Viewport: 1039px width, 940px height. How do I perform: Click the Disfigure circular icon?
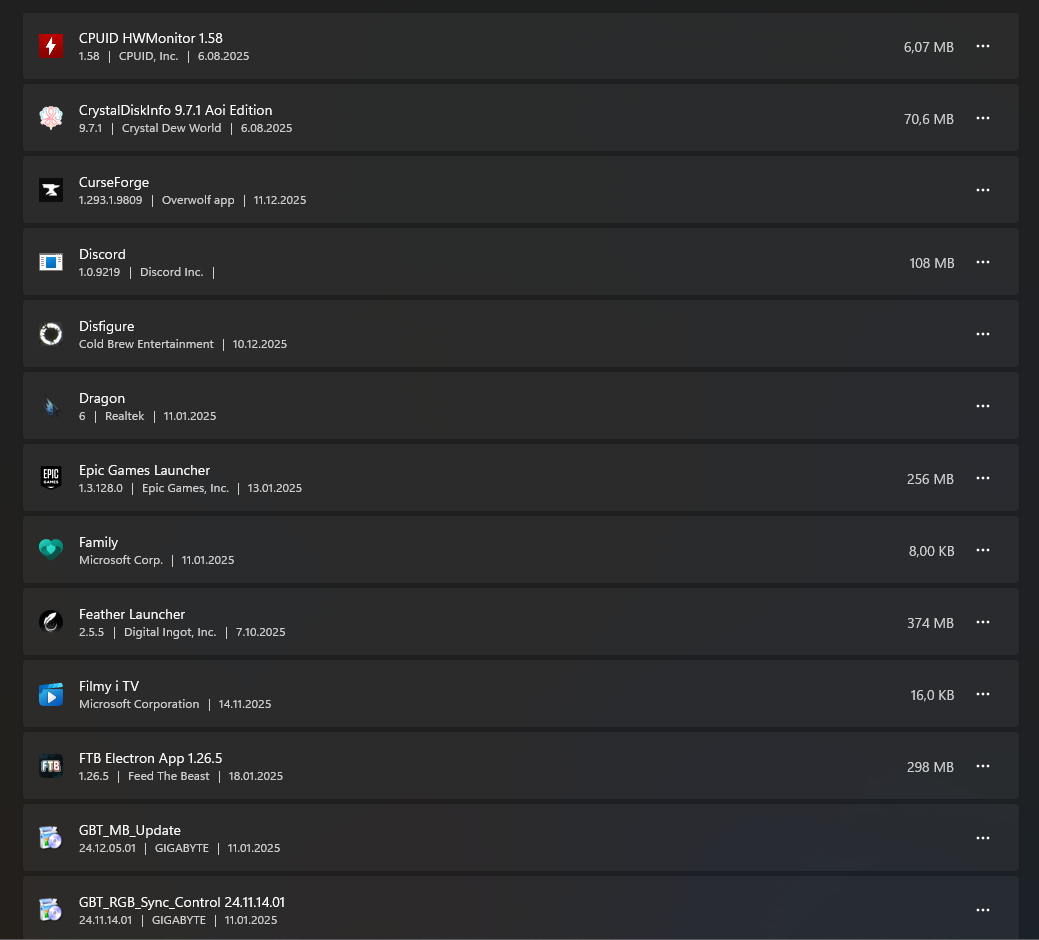(51, 334)
